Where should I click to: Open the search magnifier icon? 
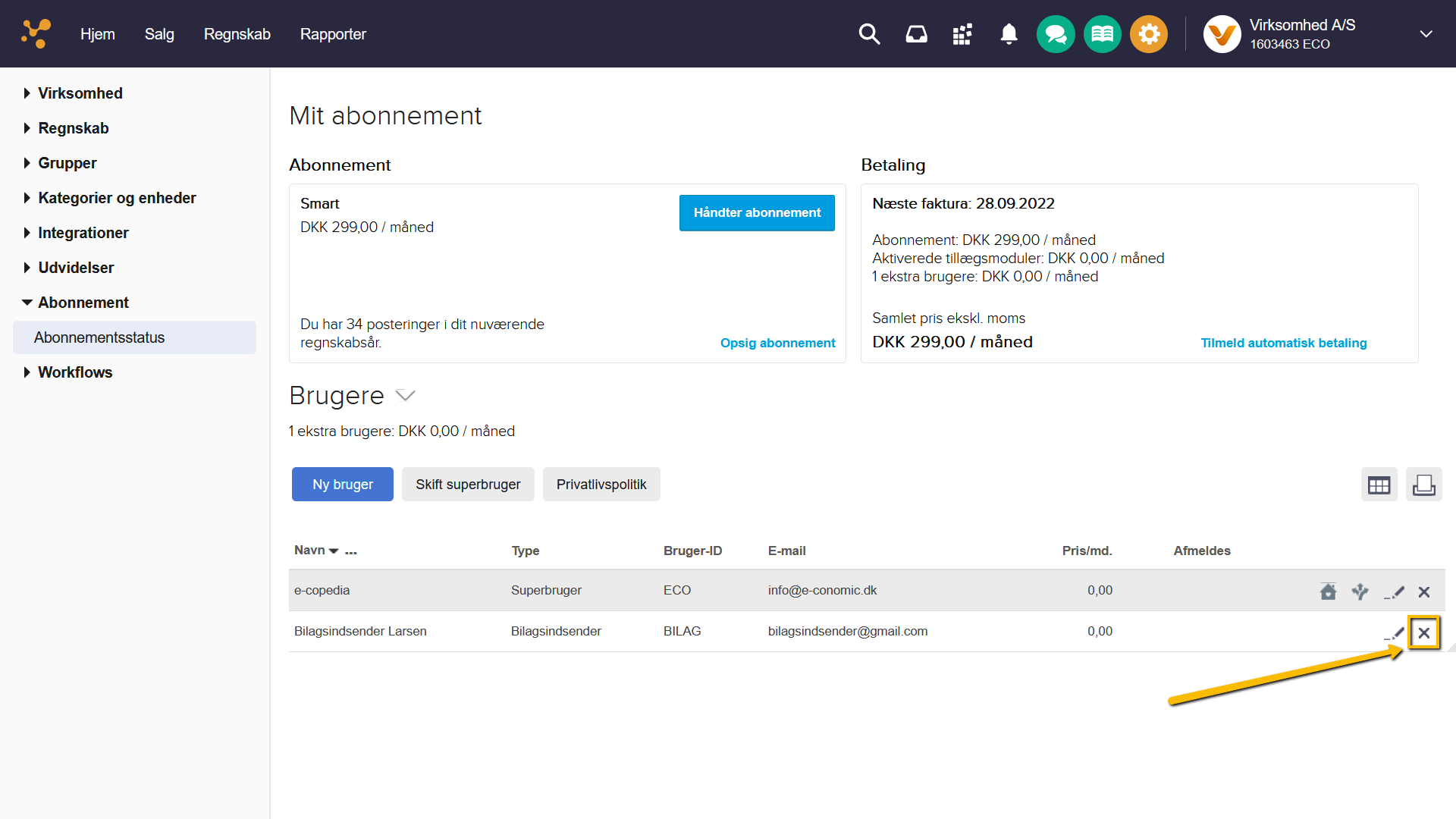pyautogui.click(x=869, y=34)
